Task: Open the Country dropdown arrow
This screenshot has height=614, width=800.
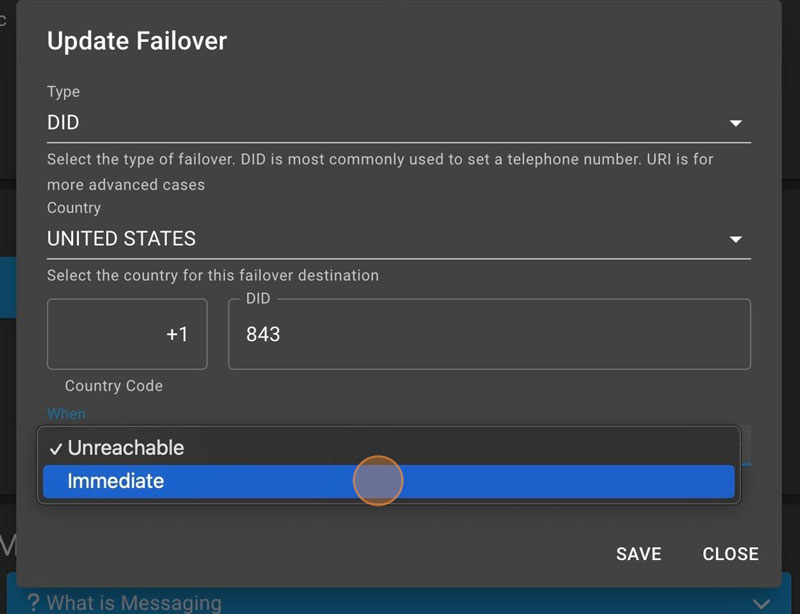Action: click(x=736, y=239)
